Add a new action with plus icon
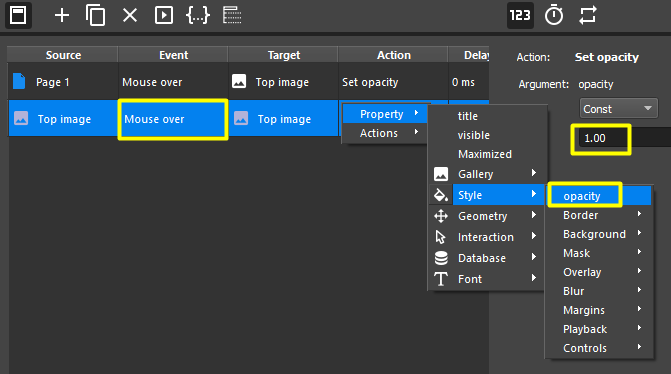This screenshot has height=374, width=671. pos(62,16)
